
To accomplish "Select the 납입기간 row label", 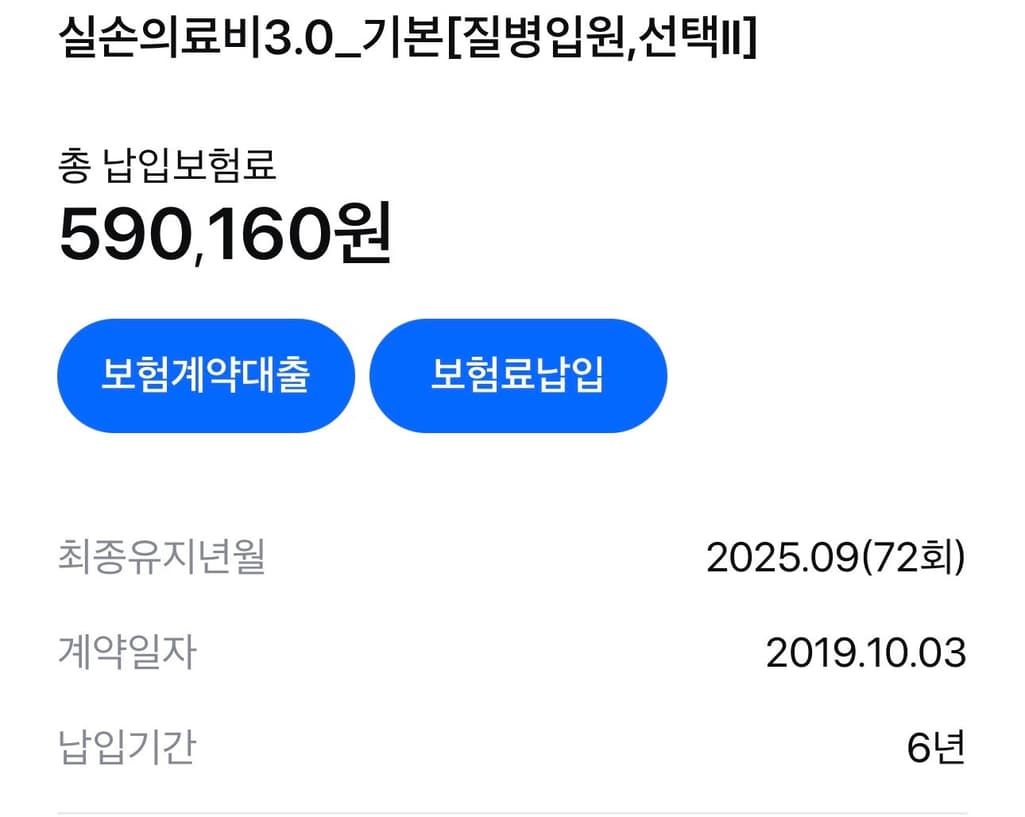I will click(x=127, y=747).
